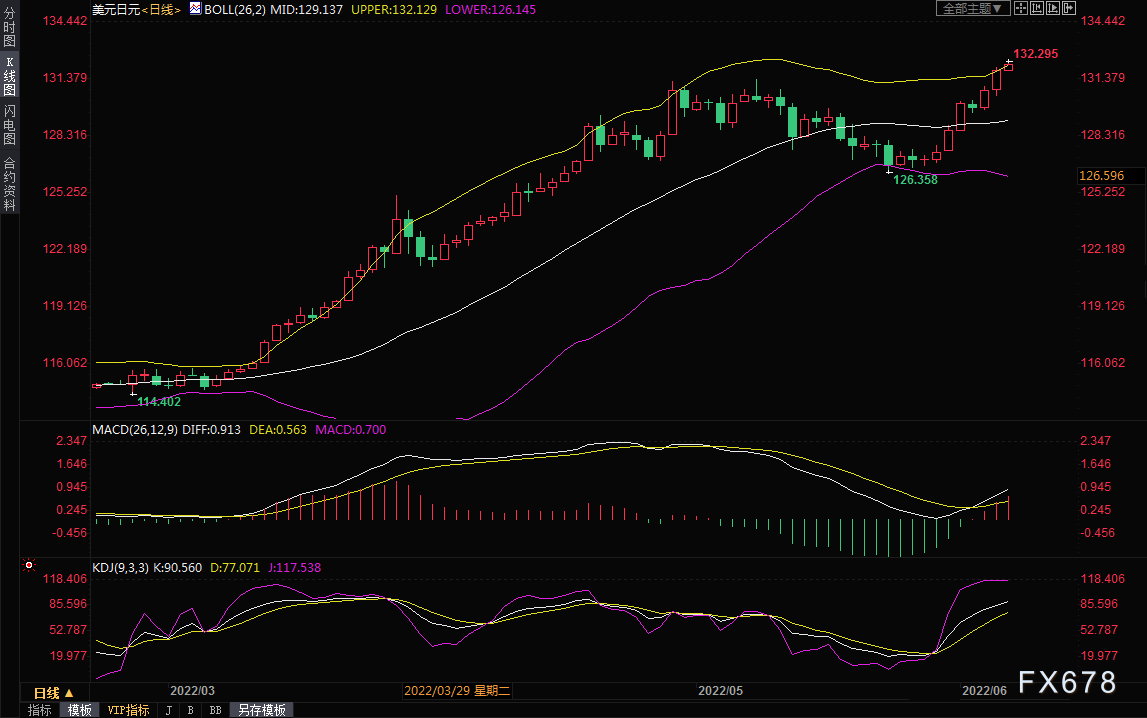The image size is (1147, 718).
Task: Click the BOLL indicator chart icon
Action: (195, 8)
